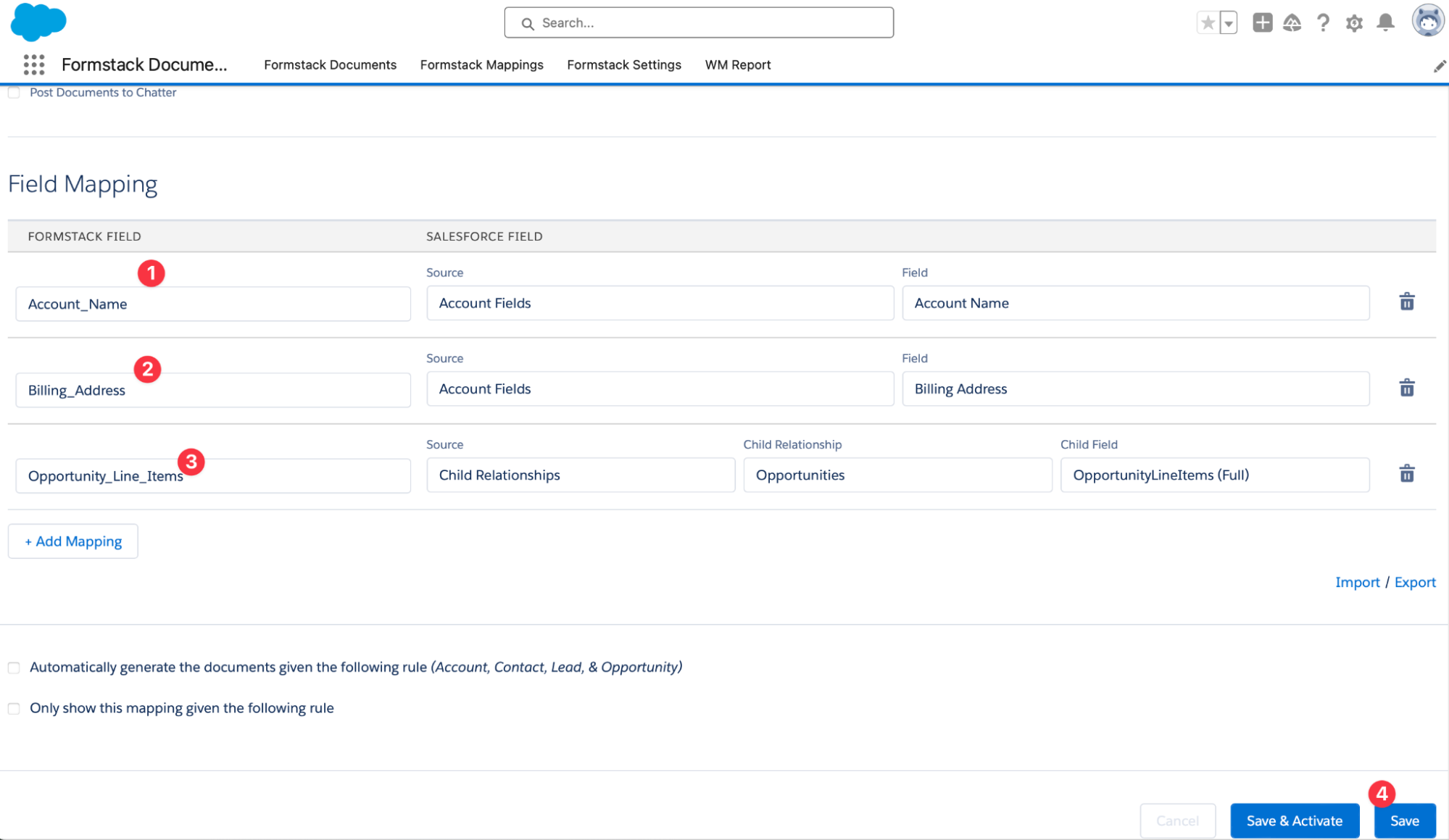Click the pencil edit navigation icon
1449x840 pixels.
coord(1440,67)
